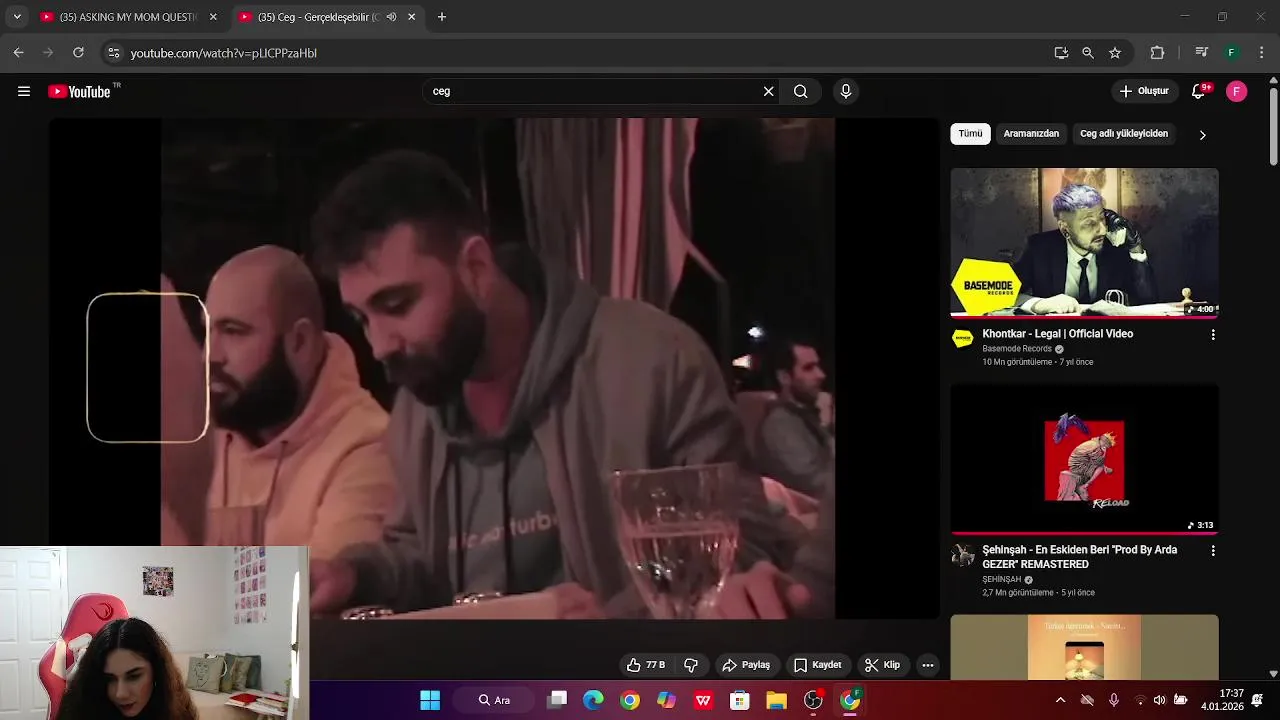The image size is (1280, 720).
Task: Open YouTube notifications bell
Action: [1199, 91]
